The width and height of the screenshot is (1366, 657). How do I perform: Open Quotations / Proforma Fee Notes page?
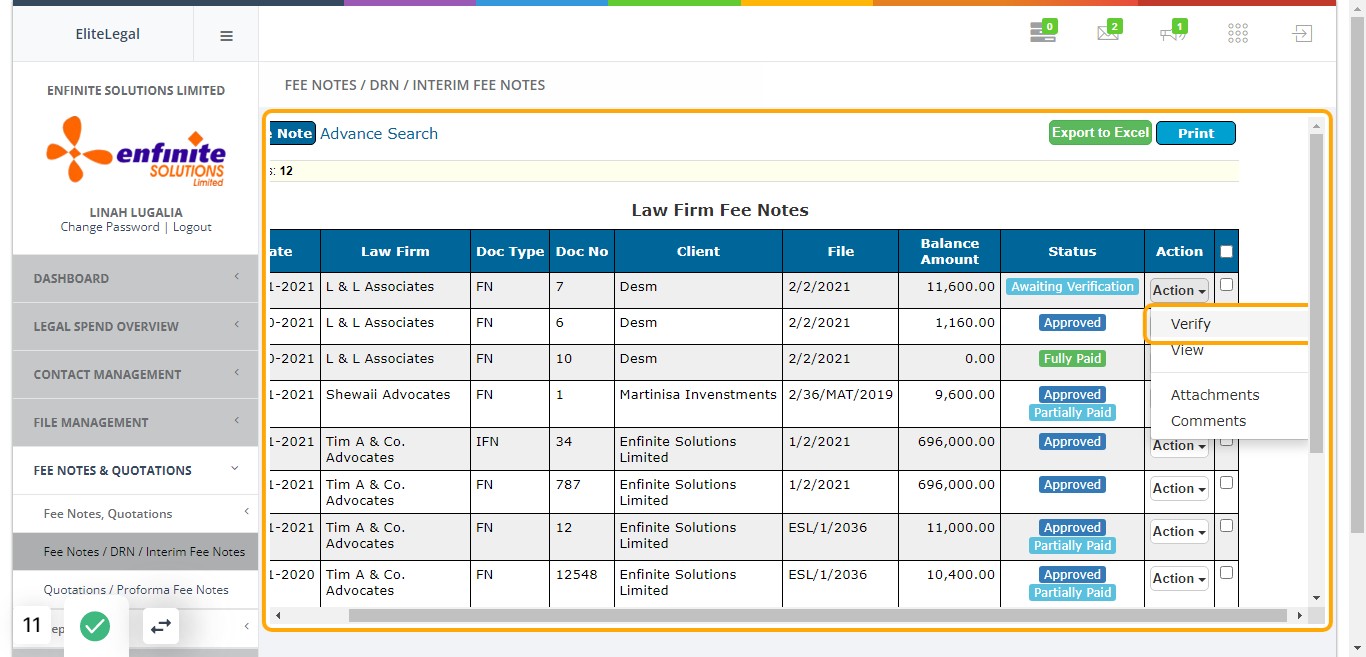135,589
